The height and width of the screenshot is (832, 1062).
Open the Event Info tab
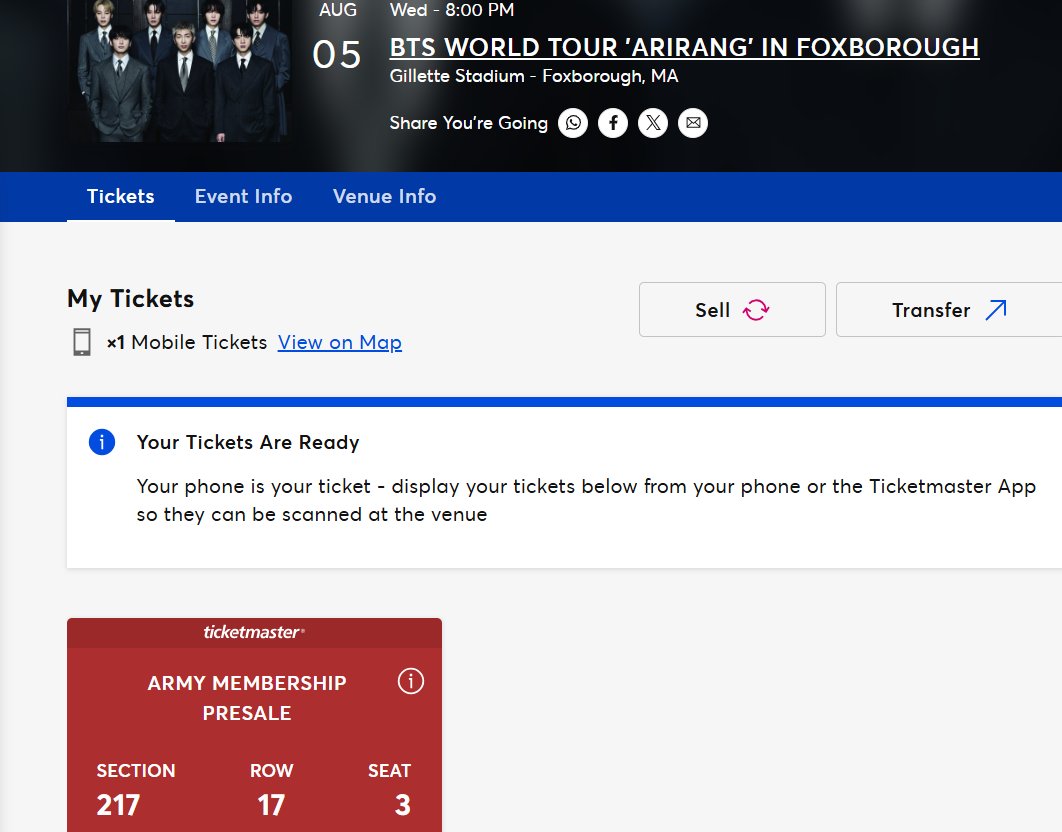point(243,196)
